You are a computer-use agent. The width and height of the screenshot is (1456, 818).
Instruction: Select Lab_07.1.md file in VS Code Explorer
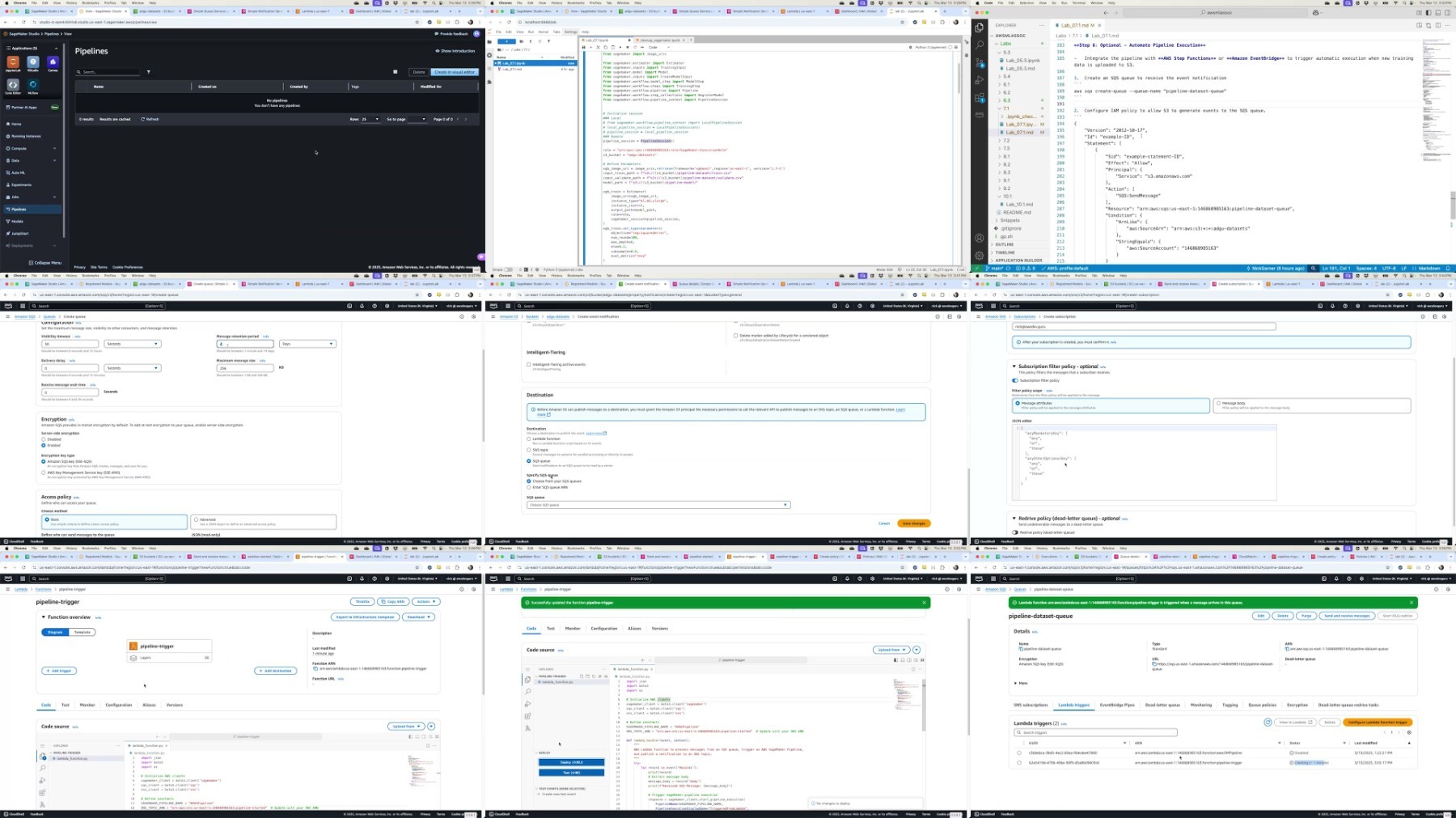pos(1020,132)
